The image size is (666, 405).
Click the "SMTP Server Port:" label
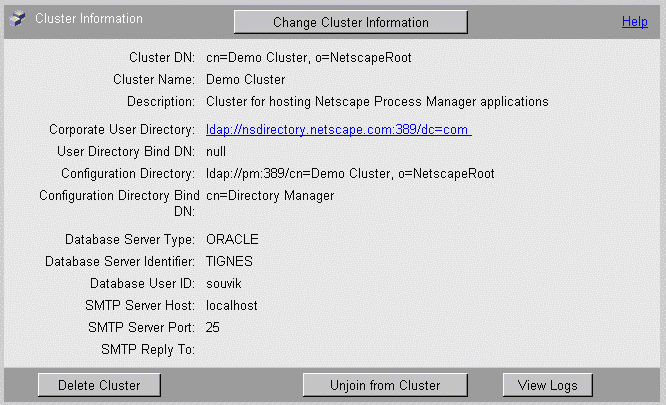coord(141,328)
